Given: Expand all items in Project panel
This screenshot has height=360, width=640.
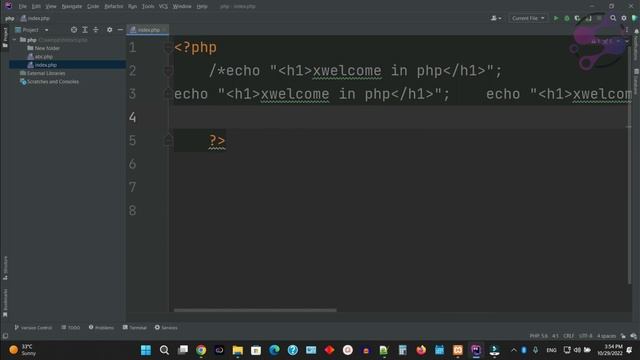Looking at the screenshot, I should 85,30.
